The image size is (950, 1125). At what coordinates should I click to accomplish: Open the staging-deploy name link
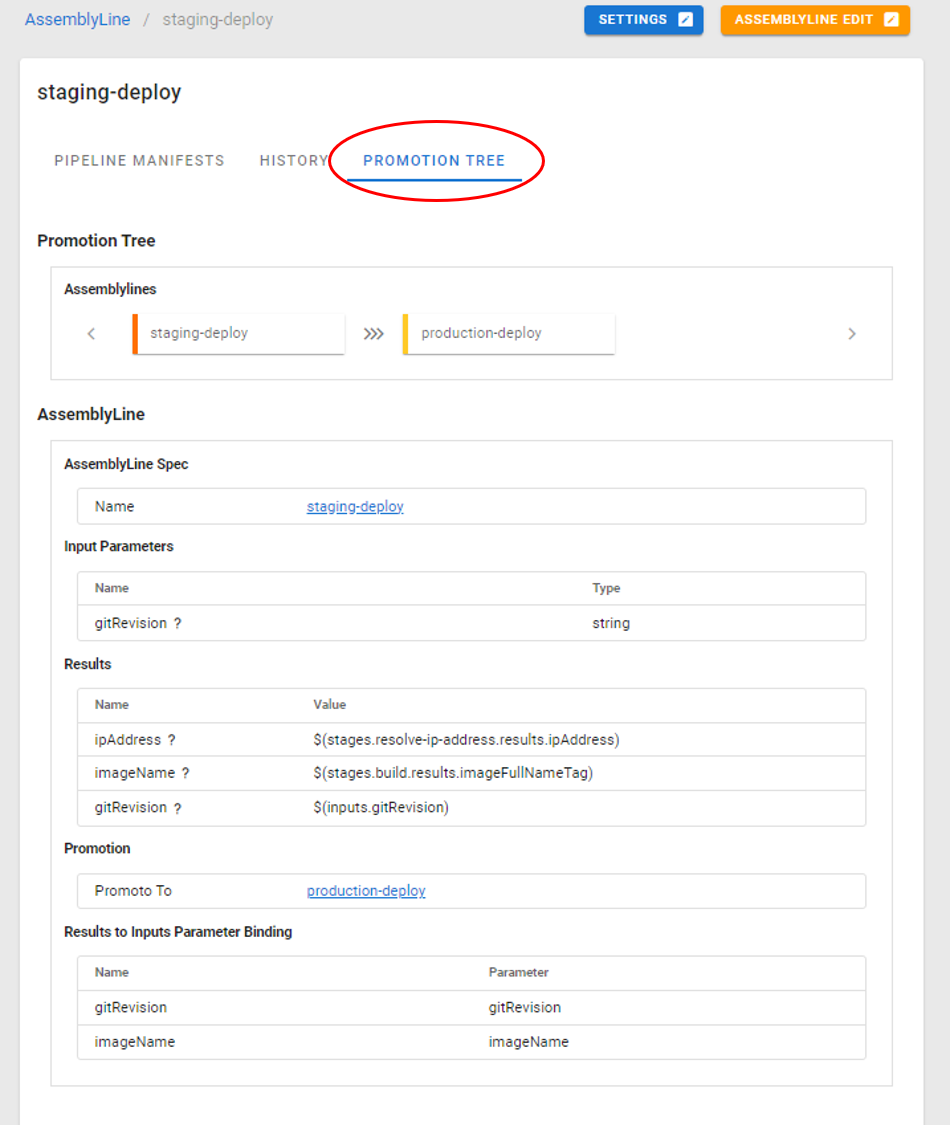click(x=355, y=507)
